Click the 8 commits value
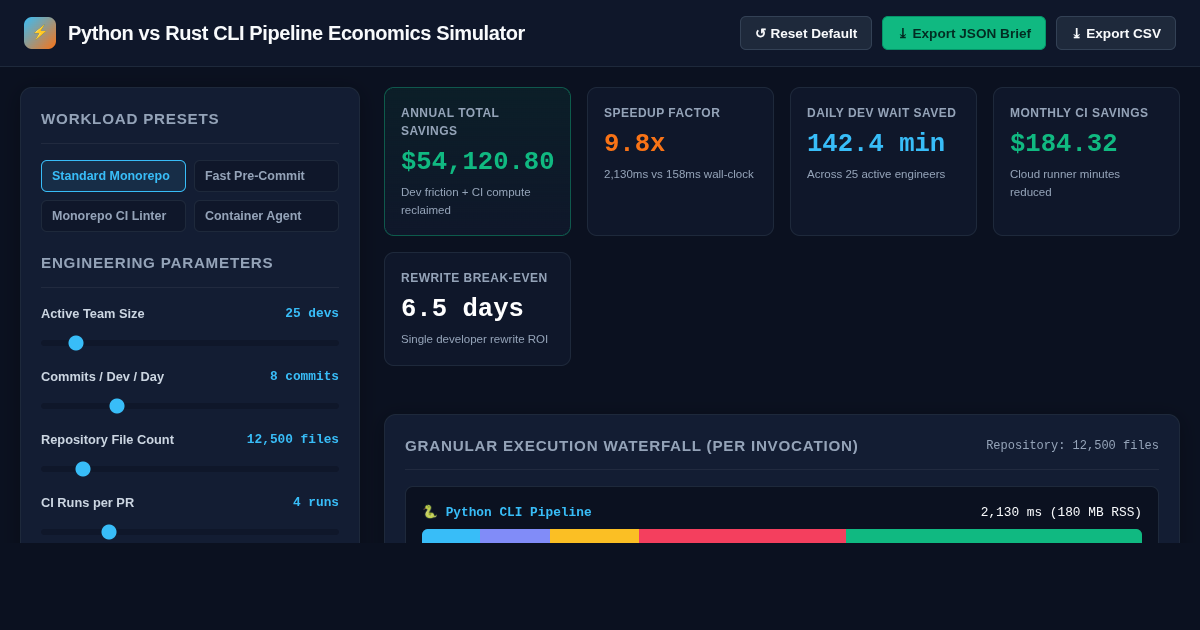The image size is (1200, 630). [304, 376]
